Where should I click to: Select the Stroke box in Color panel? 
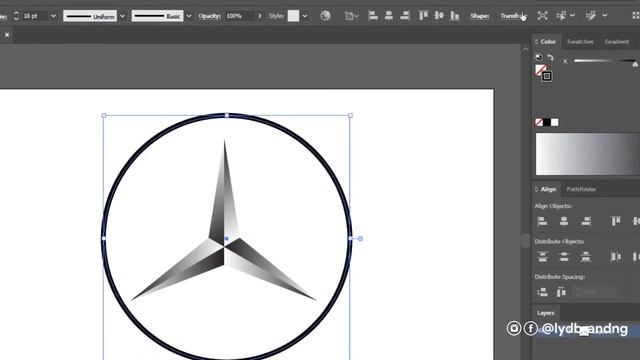[x=547, y=76]
